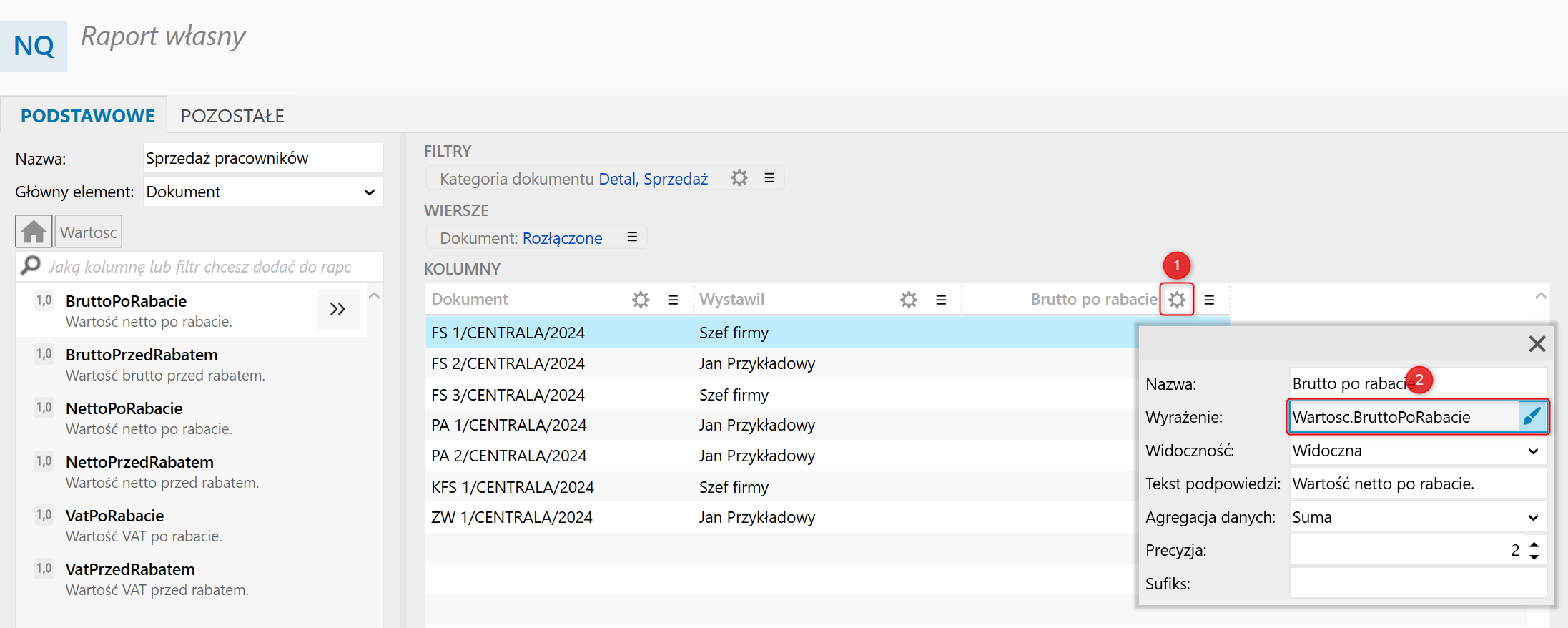Viewport: 1568px width, 628px height.
Task: Open hamburger menu for Wystawil column
Action: coord(941,300)
